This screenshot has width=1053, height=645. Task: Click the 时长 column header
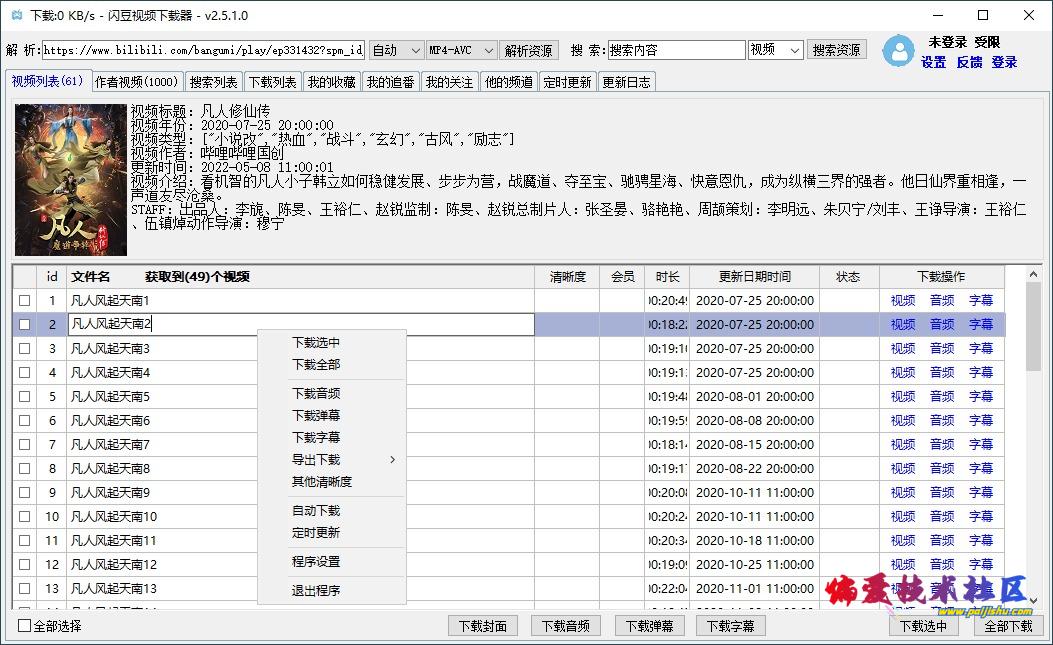point(667,277)
